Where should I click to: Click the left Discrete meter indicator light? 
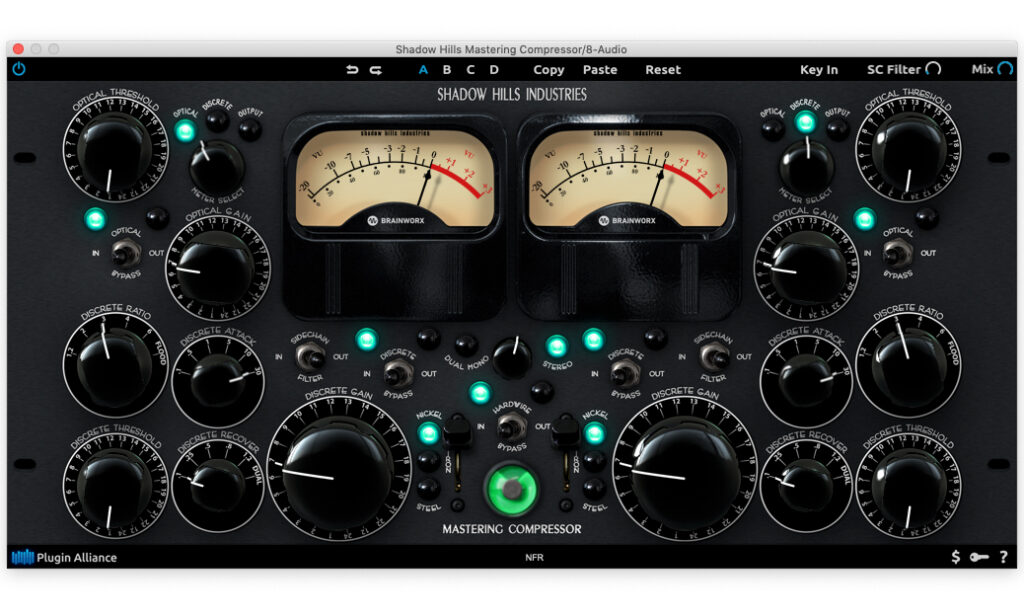point(217,121)
